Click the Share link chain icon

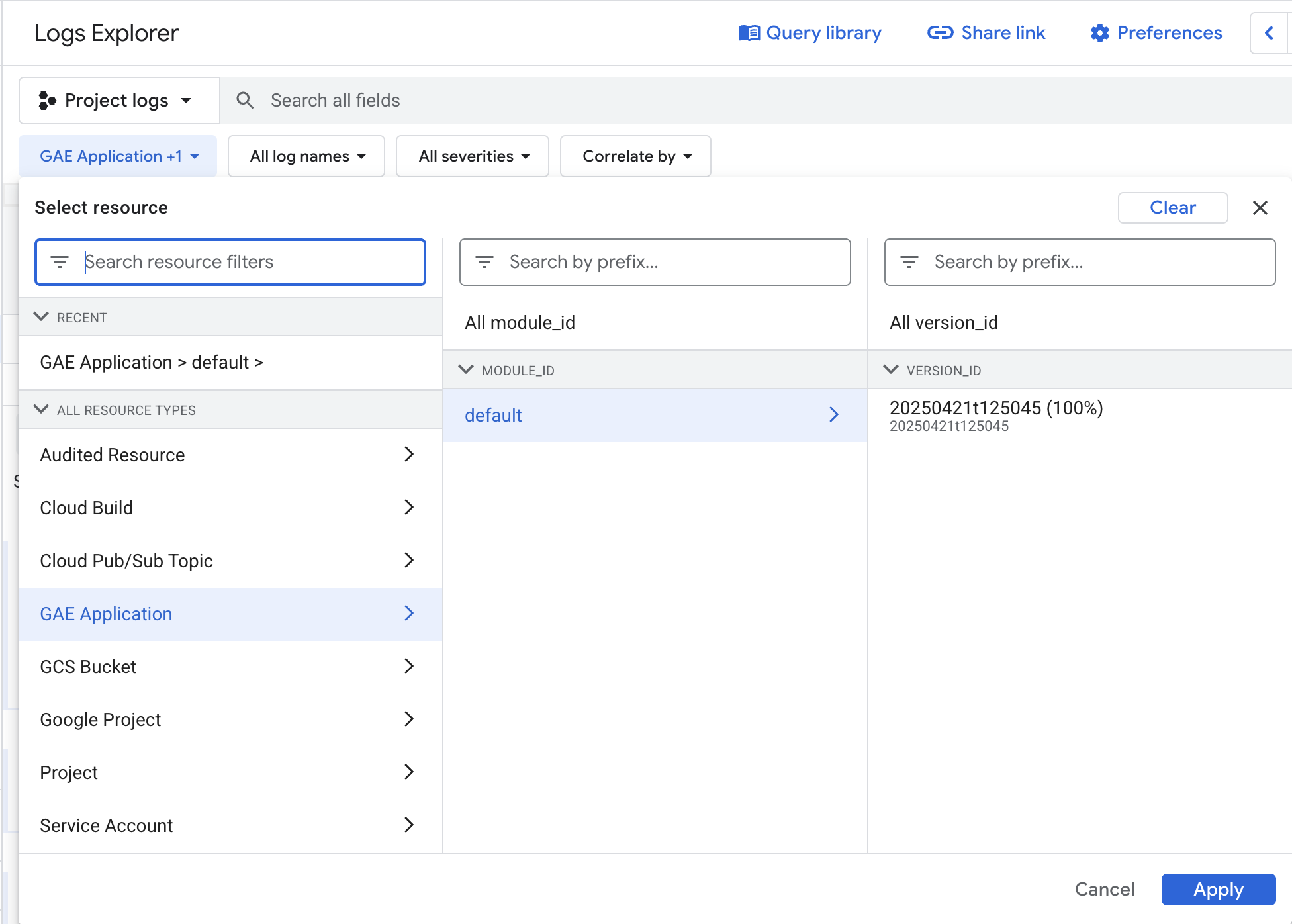tap(940, 33)
